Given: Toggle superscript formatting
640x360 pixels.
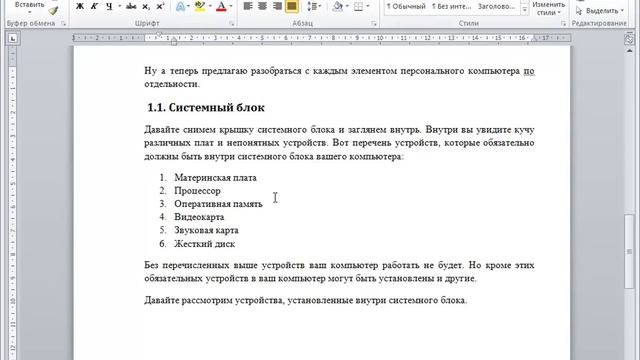Looking at the screenshot, I should click(160, 6).
